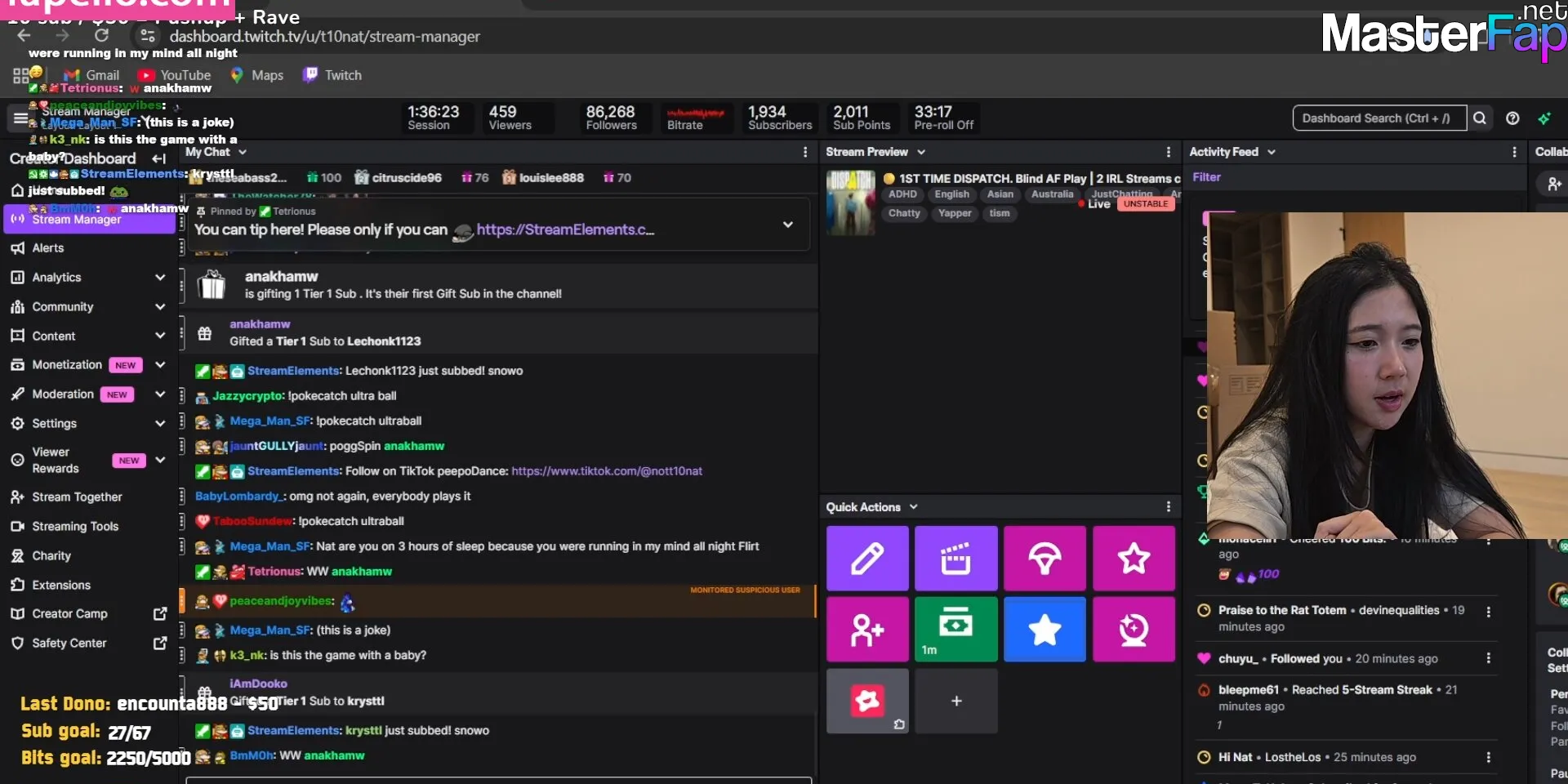The image size is (1568, 784).
Task: Click the add-user quick action tile
Action: coord(866,629)
